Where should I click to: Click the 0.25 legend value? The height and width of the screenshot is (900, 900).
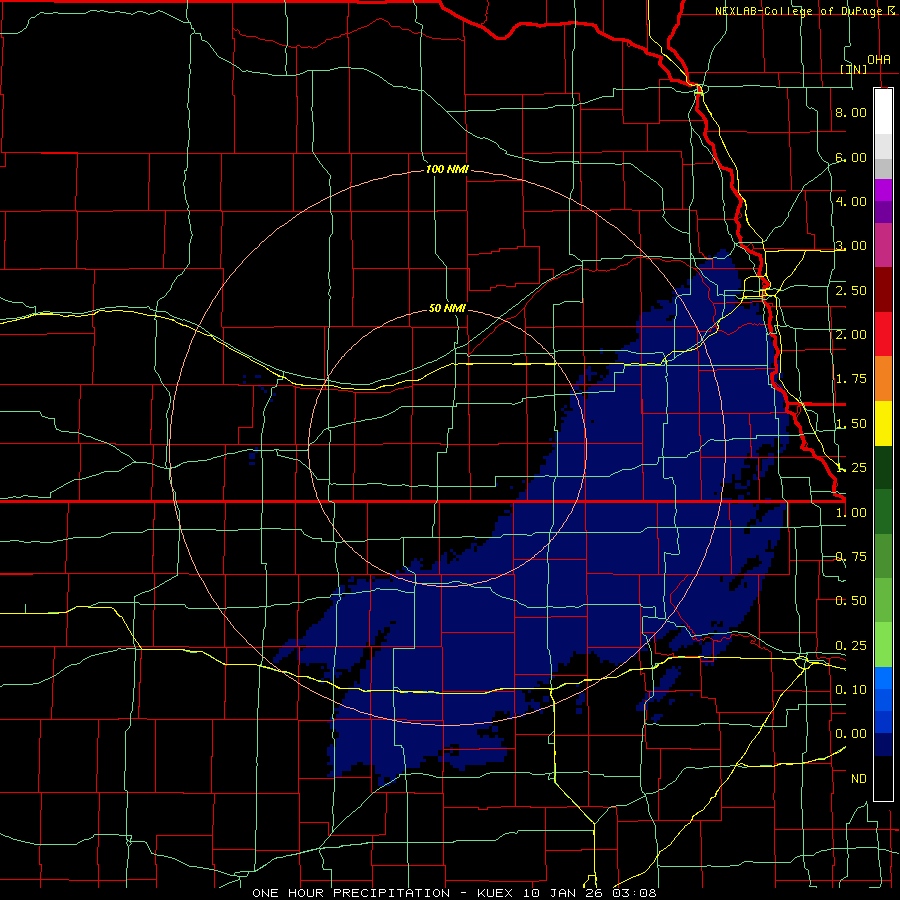point(851,646)
